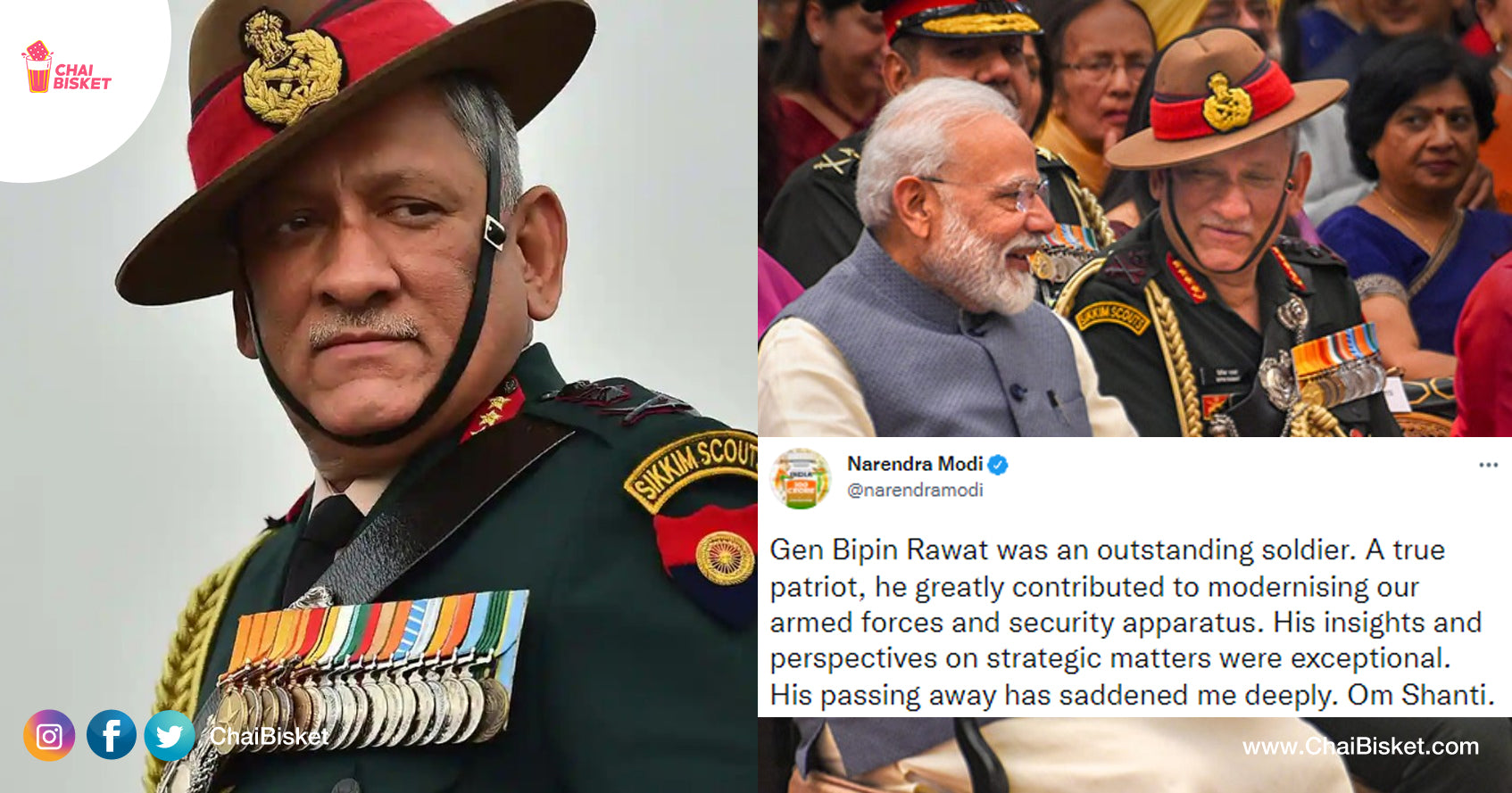Open the Facebook icon
This screenshot has height=793, width=1512.
[112, 735]
